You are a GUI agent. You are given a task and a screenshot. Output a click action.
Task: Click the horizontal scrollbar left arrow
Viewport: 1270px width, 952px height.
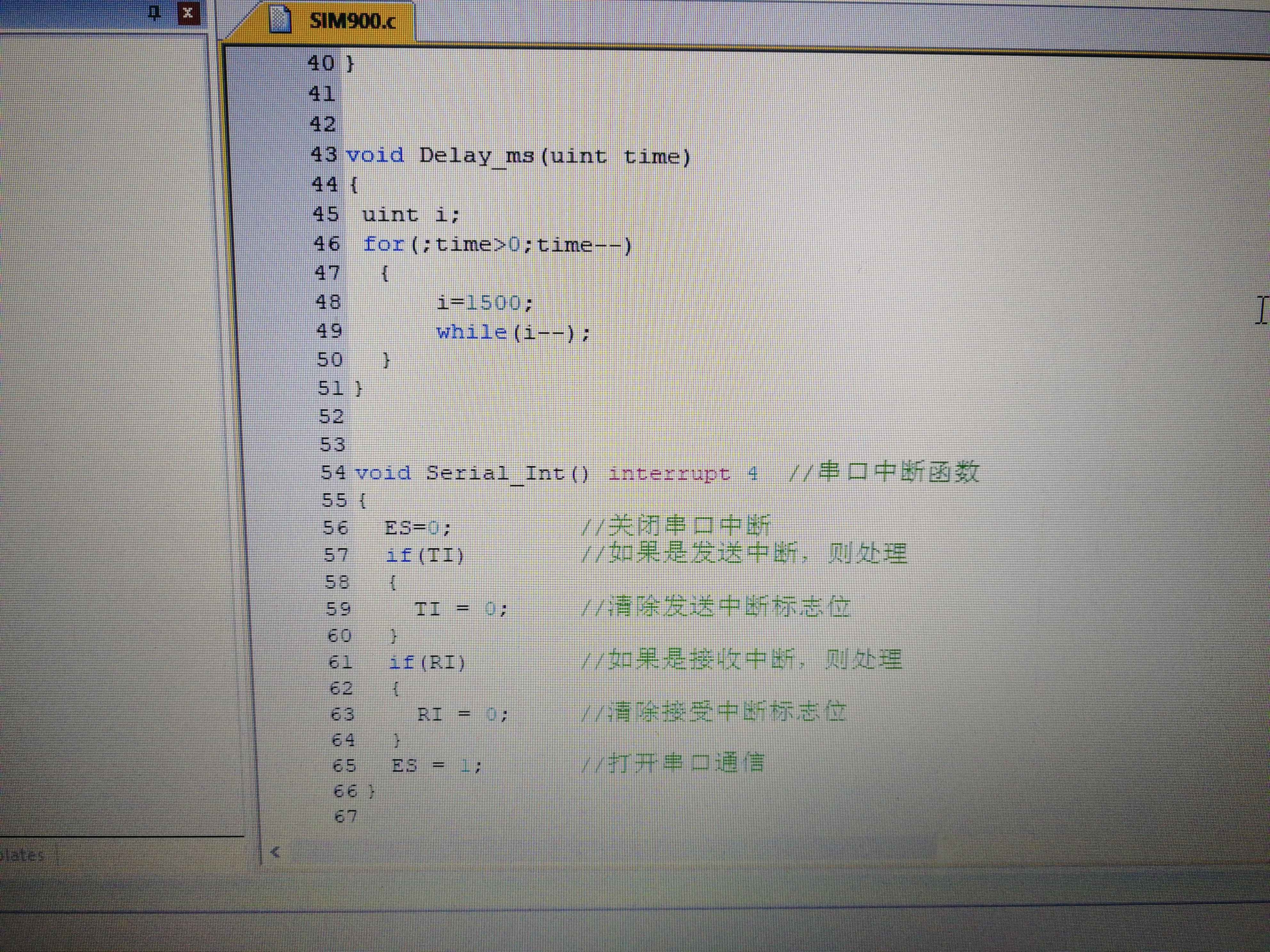coord(275,852)
